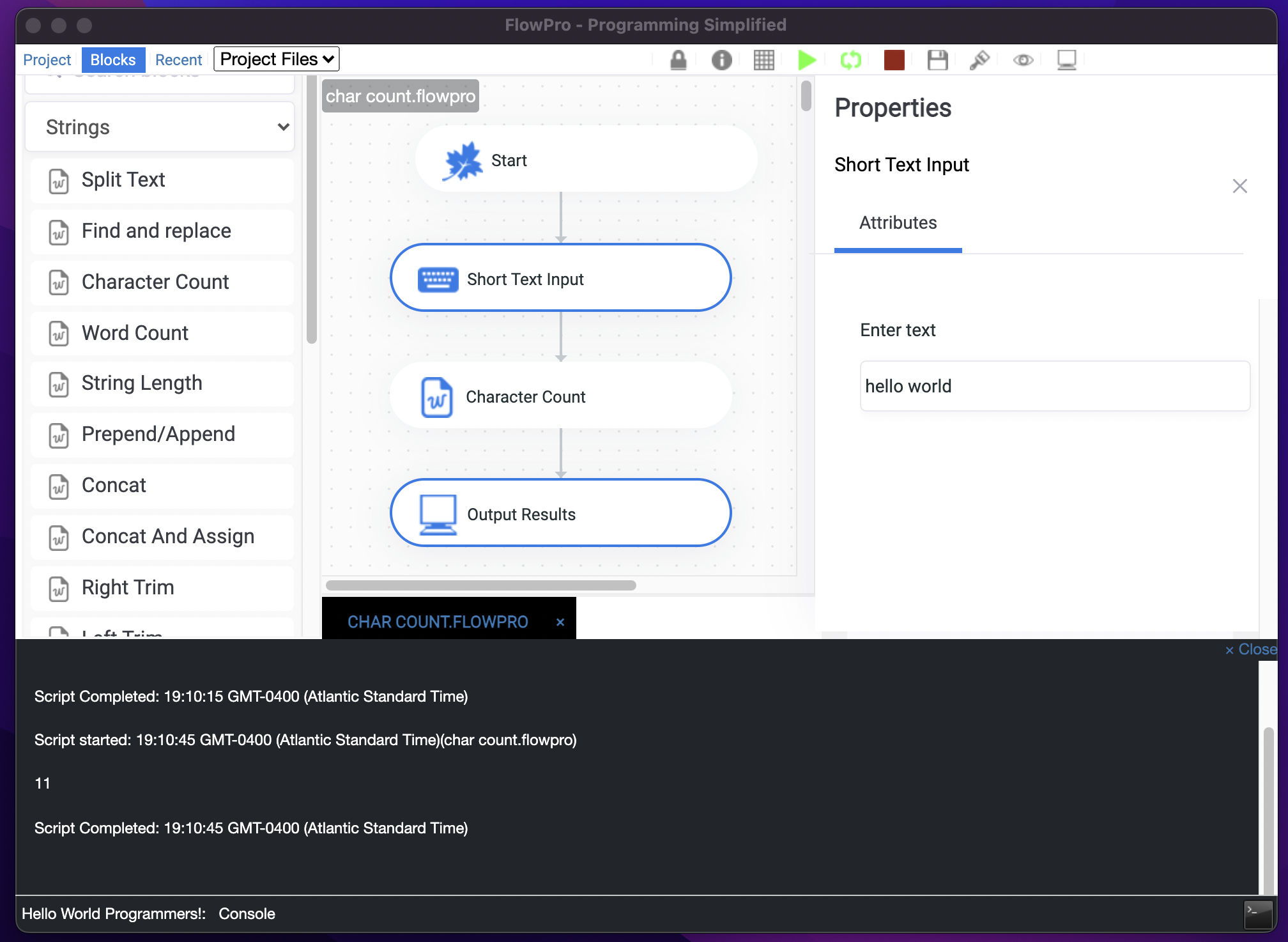The width and height of the screenshot is (1288, 942).
Task: Run the script with green play button
Action: point(807,60)
